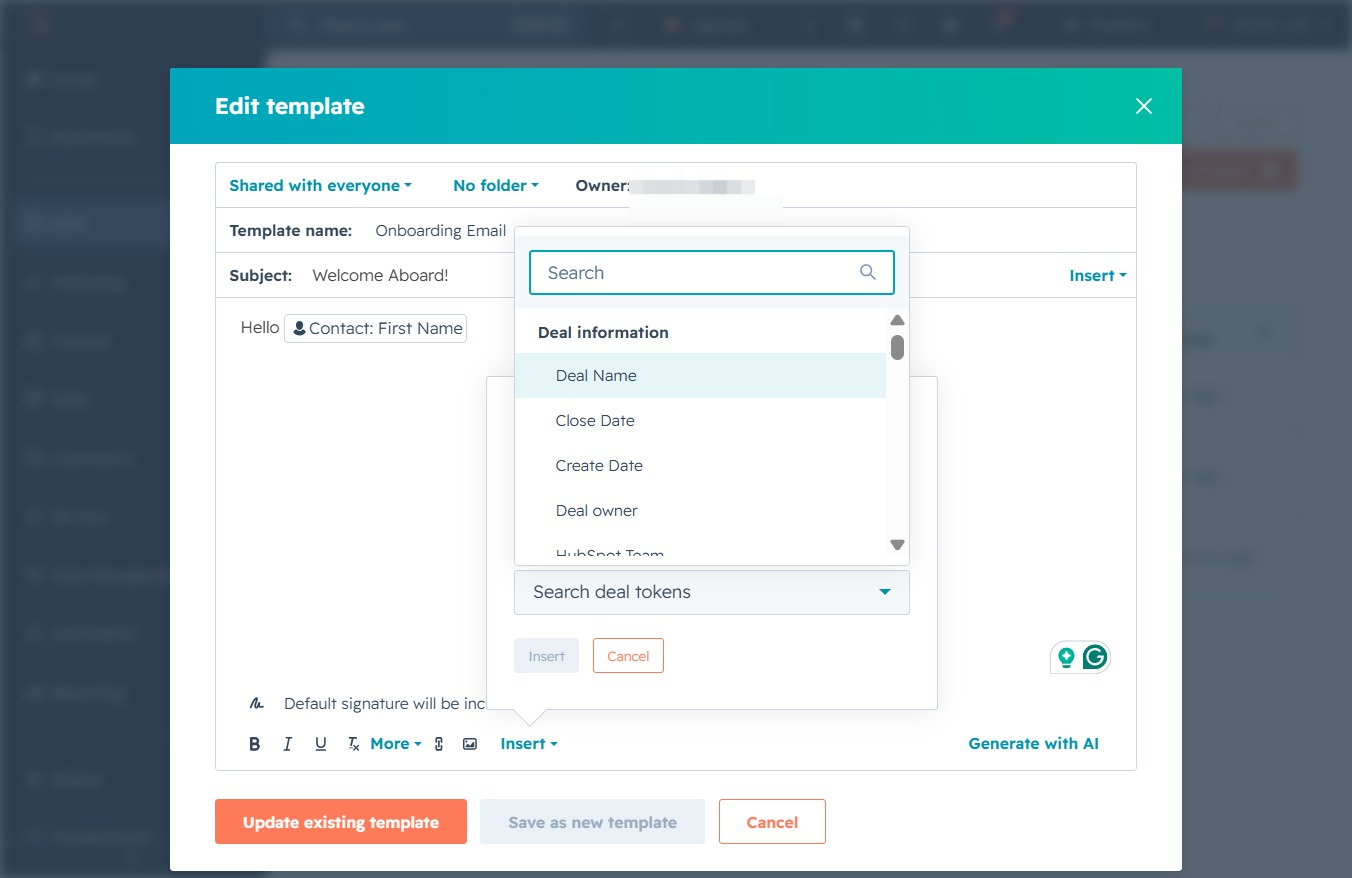Screen dimensions: 1352x878
Task: Click the popover Insert button
Action: 546,656
